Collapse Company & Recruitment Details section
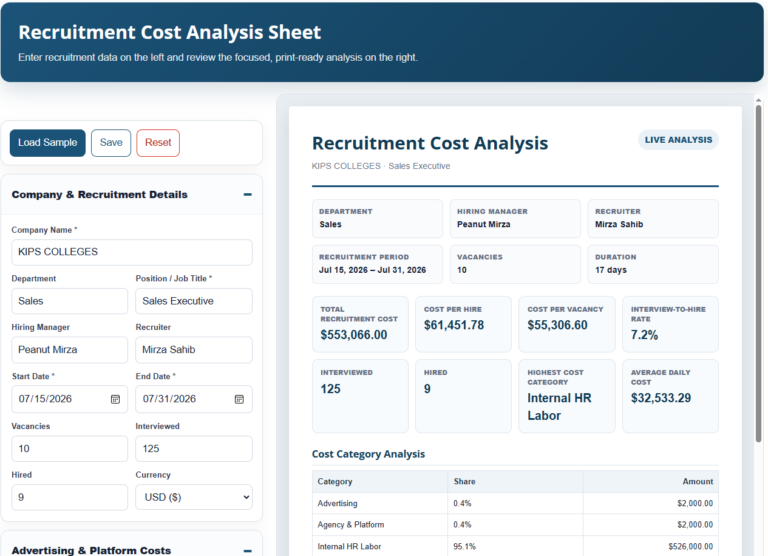The height and width of the screenshot is (556, 768). pos(247,194)
